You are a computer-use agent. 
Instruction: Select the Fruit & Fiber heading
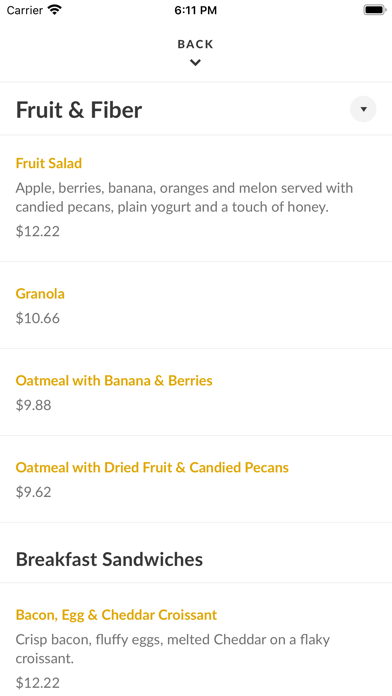tap(79, 110)
